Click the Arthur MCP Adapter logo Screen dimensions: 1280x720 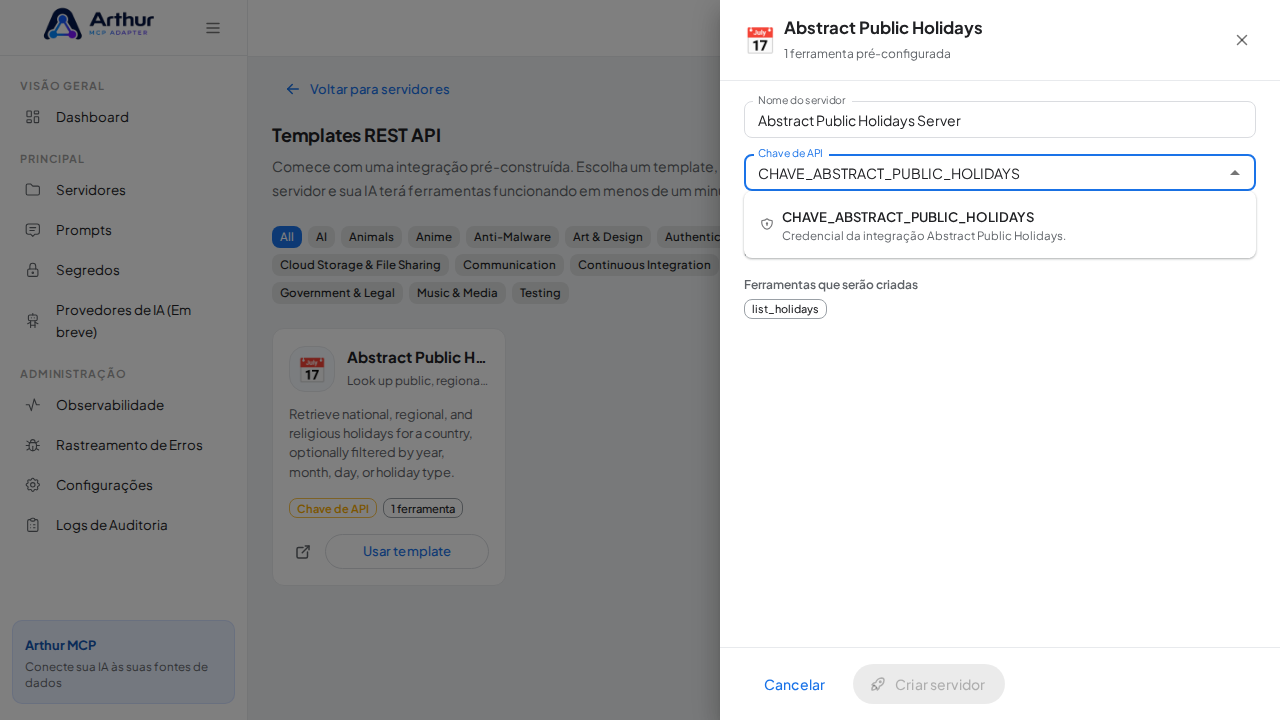click(x=99, y=24)
